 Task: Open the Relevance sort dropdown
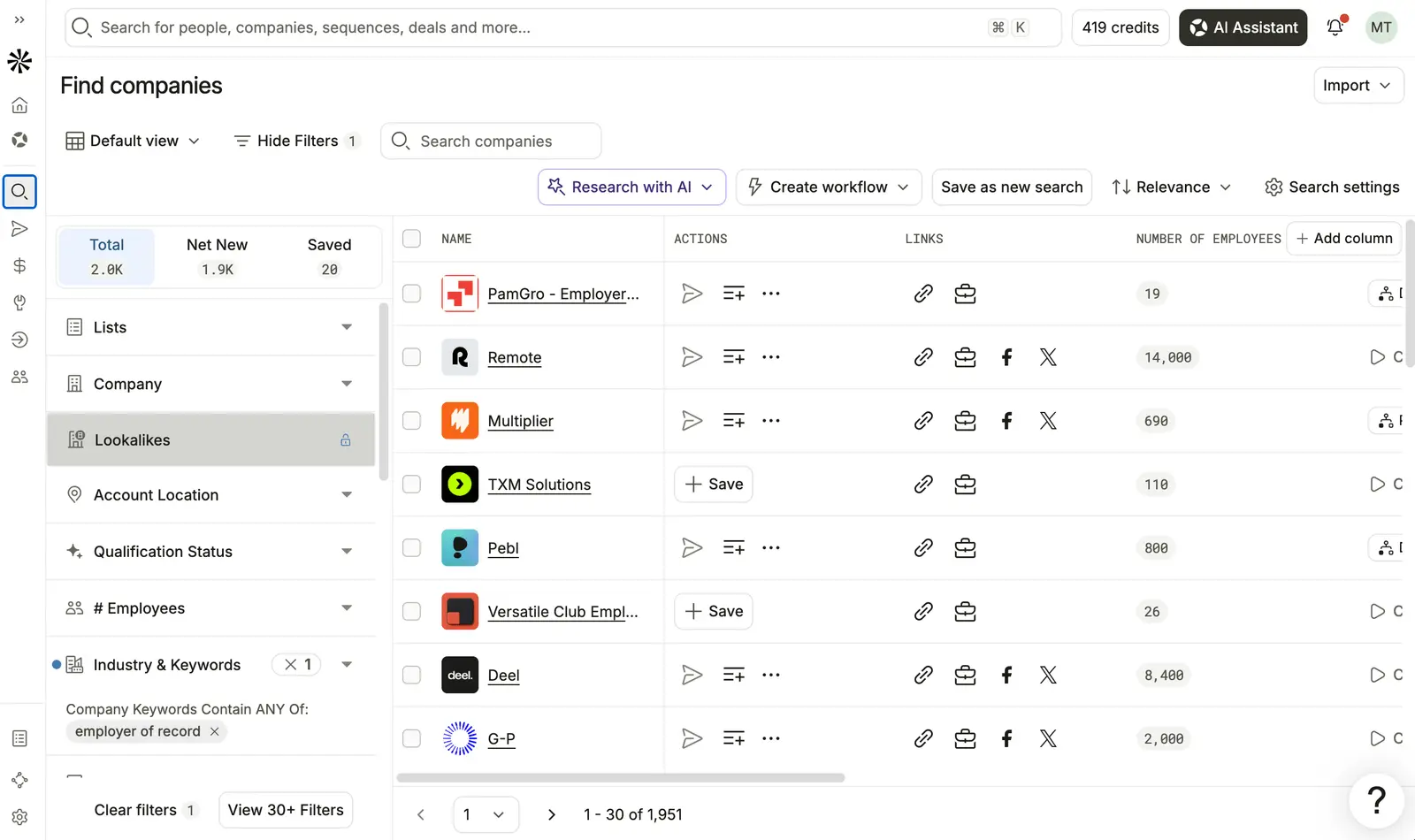coord(1172,187)
